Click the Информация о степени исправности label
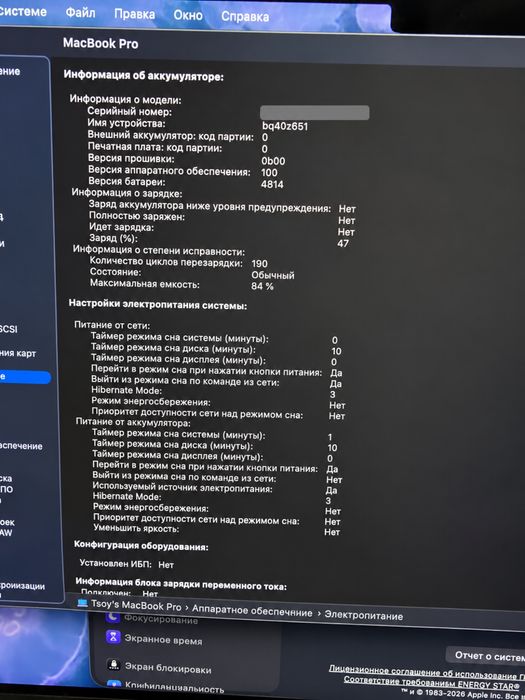 coord(159,250)
